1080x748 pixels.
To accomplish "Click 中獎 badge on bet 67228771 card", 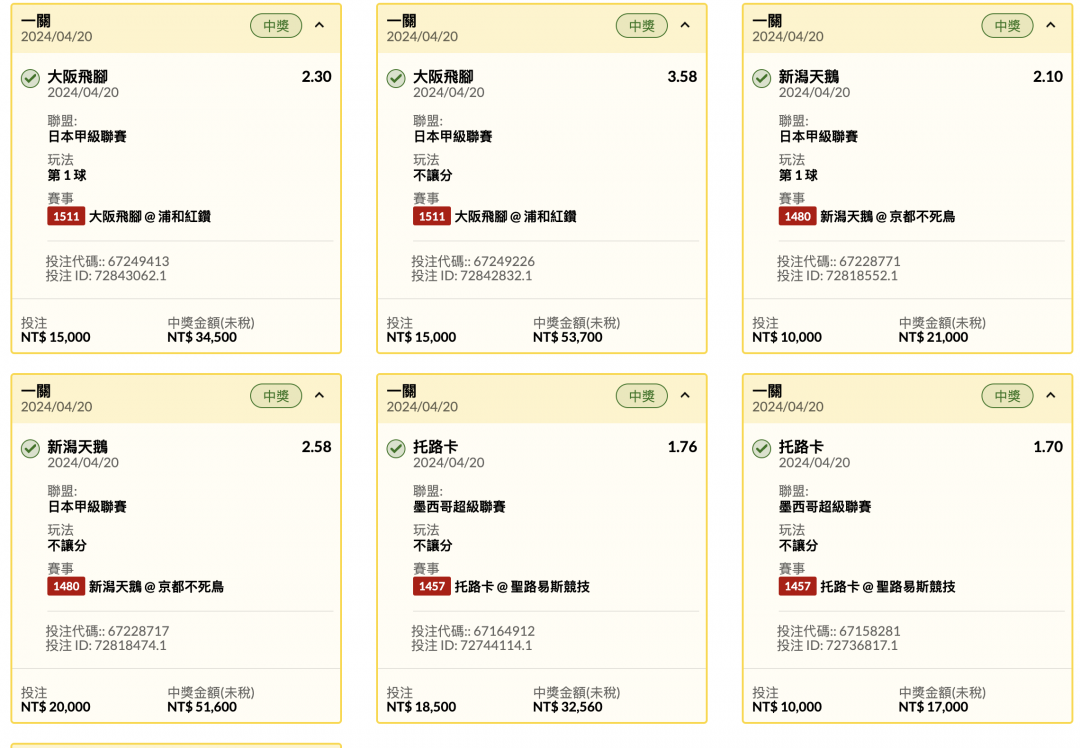I will click(x=1008, y=25).
